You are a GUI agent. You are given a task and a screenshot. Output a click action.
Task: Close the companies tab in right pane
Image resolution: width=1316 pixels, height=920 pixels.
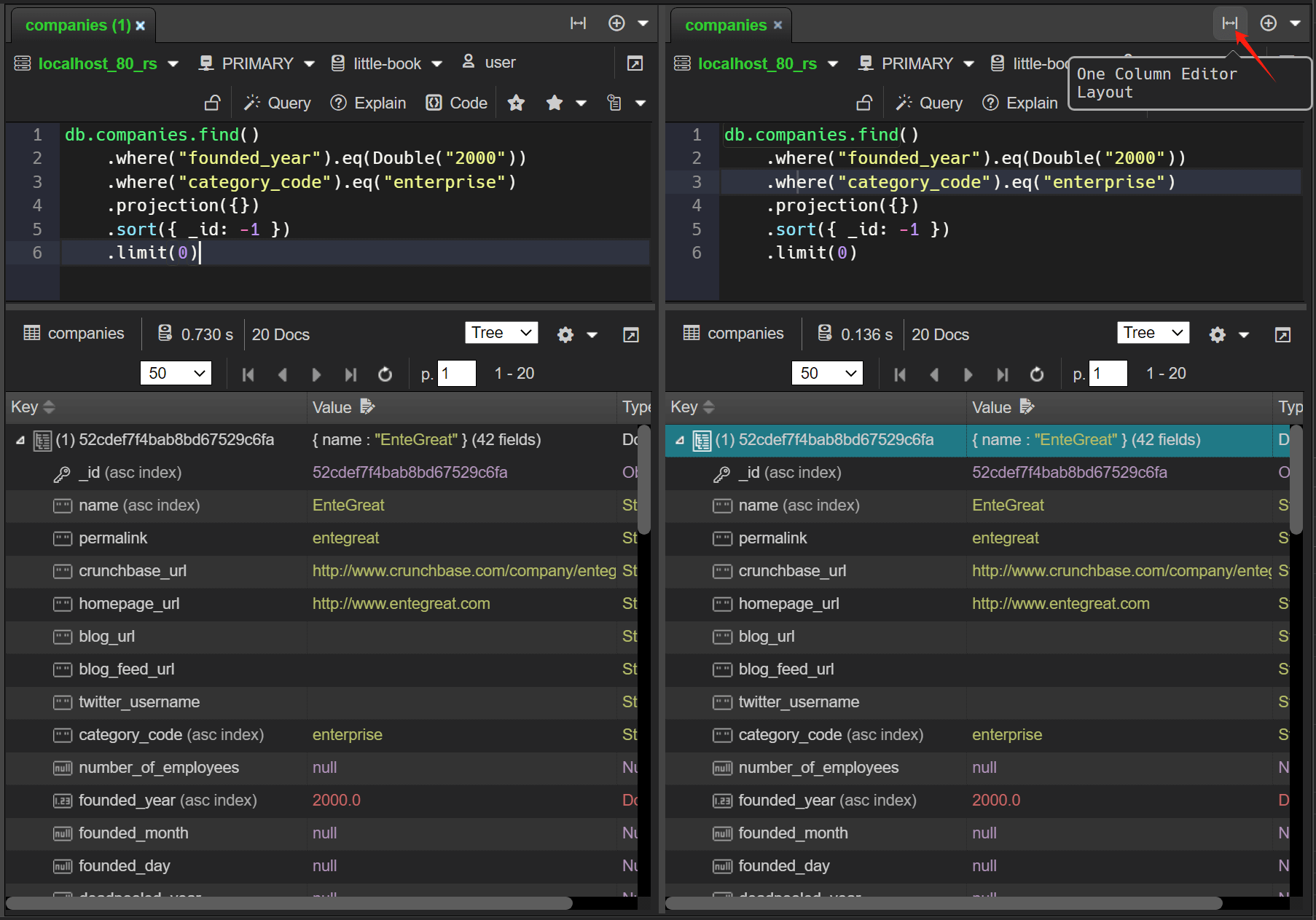(778, 25)
